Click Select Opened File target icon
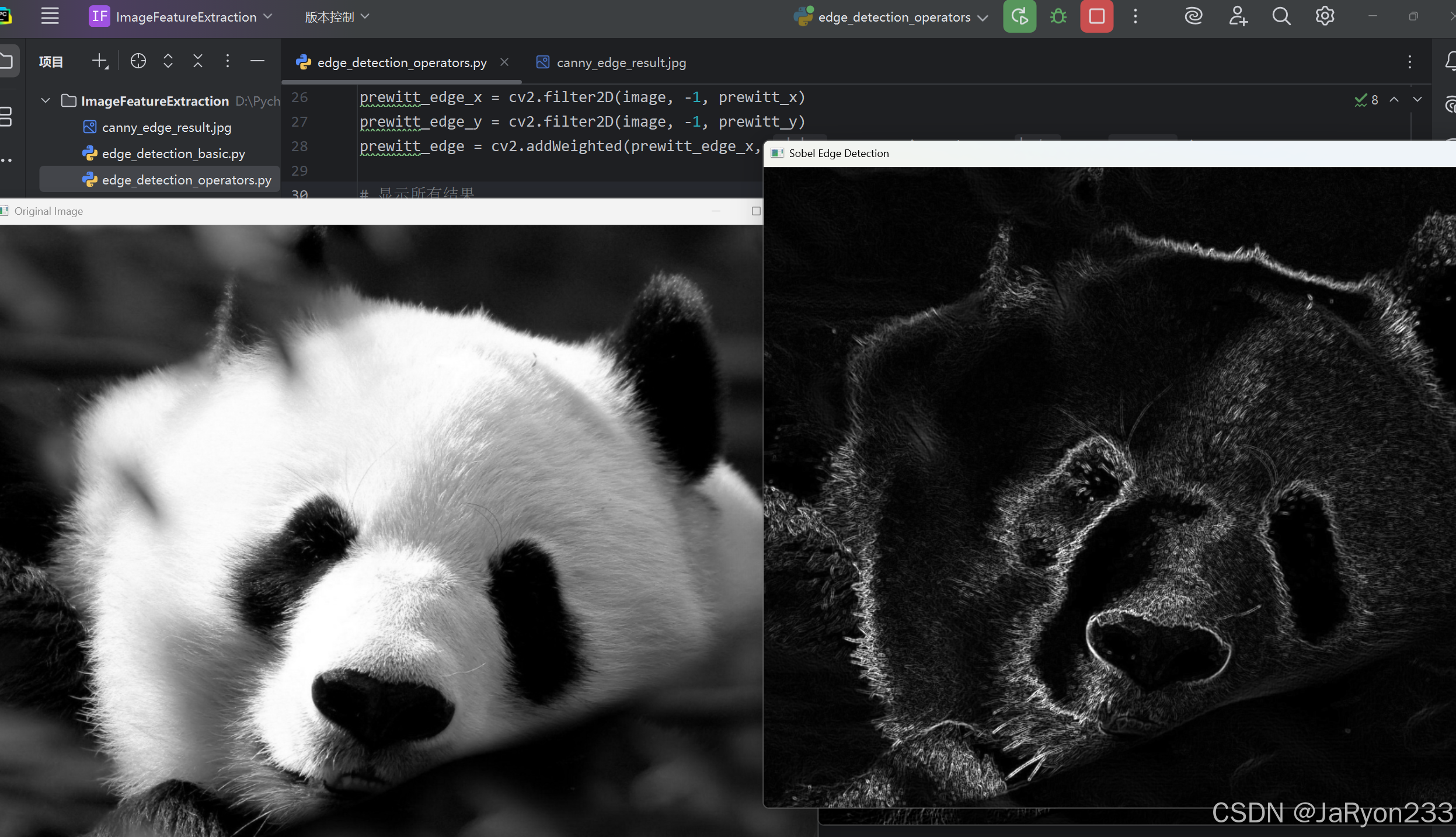 point(138,61)
